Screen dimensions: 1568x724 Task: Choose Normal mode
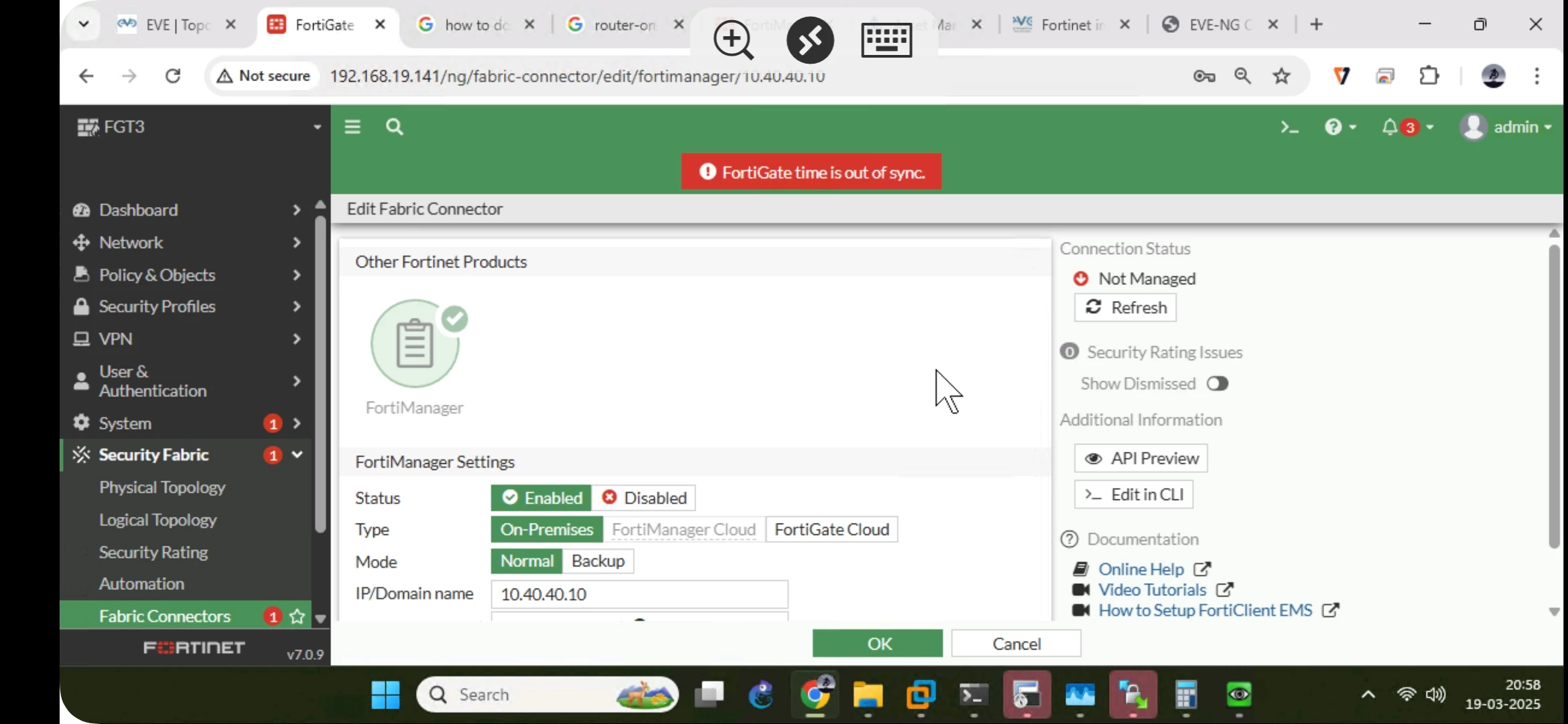click(x=527, y=561)
